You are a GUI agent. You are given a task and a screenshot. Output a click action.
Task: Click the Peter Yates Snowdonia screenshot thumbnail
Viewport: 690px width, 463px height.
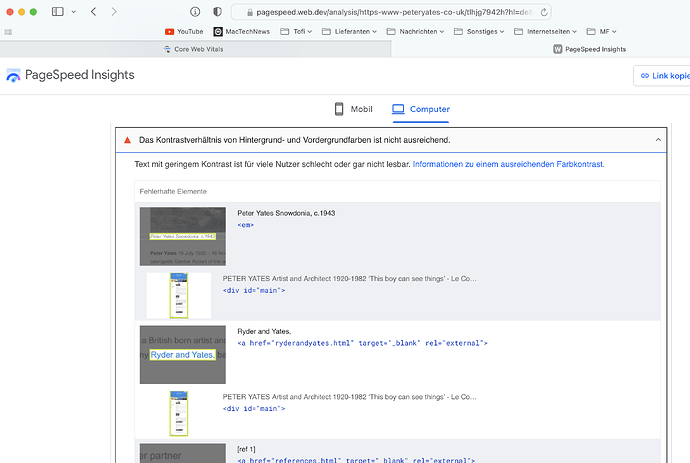(183, 236)
